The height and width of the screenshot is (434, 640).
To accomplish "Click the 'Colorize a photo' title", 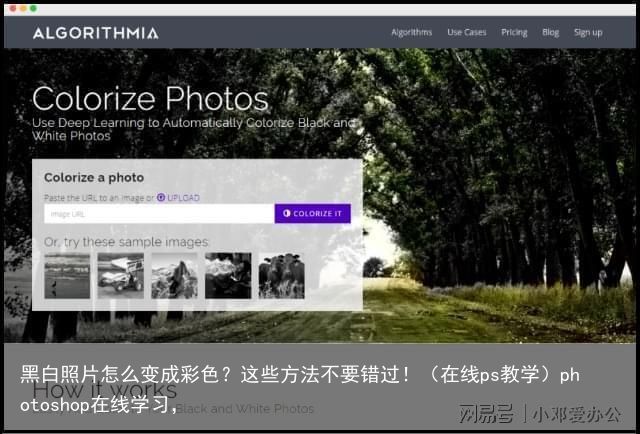I will (94, 178).
